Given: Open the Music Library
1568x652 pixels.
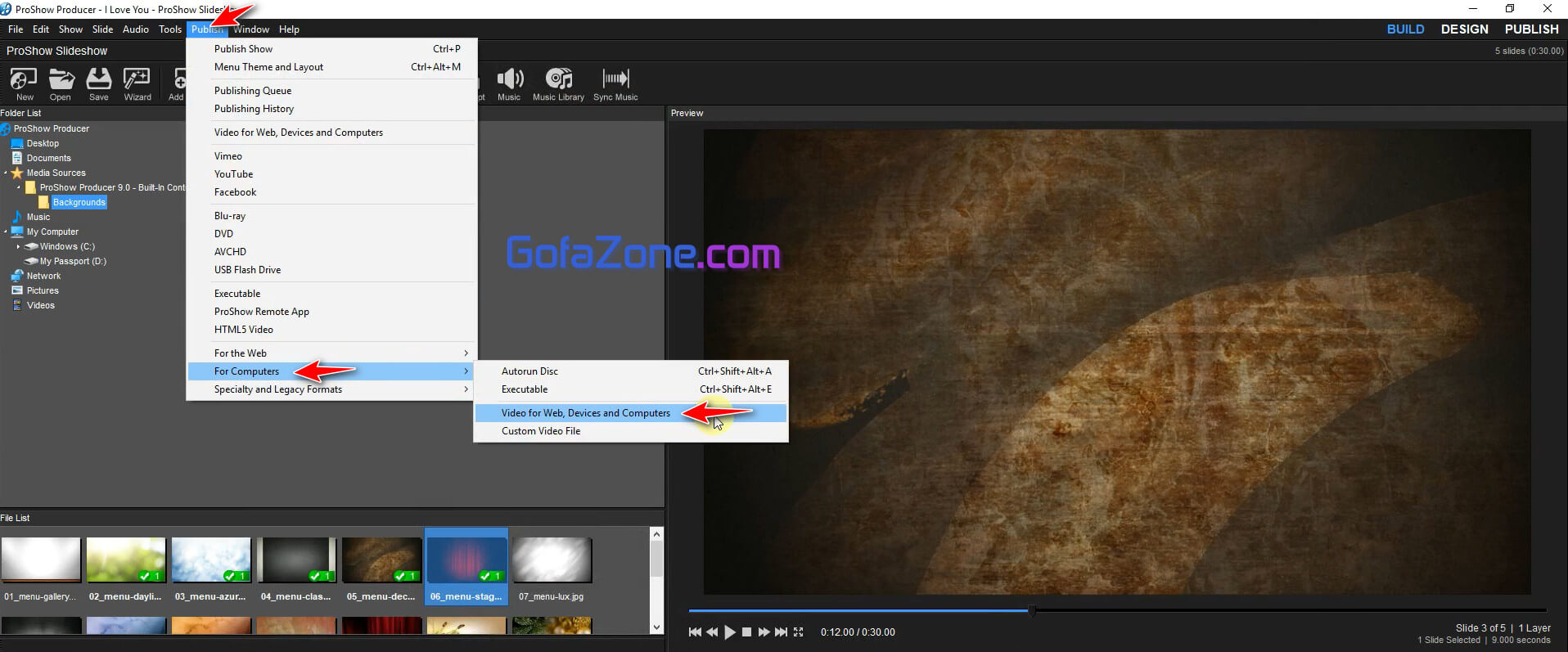Looking at the screenshot, I should point(558,83).
